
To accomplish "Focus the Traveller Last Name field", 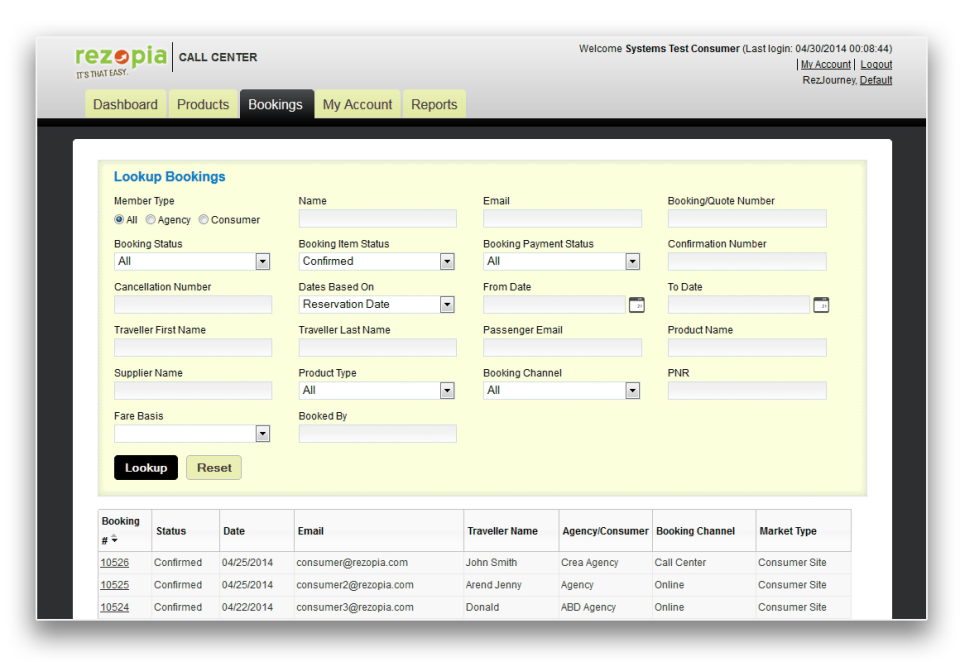I will point(378,348).
